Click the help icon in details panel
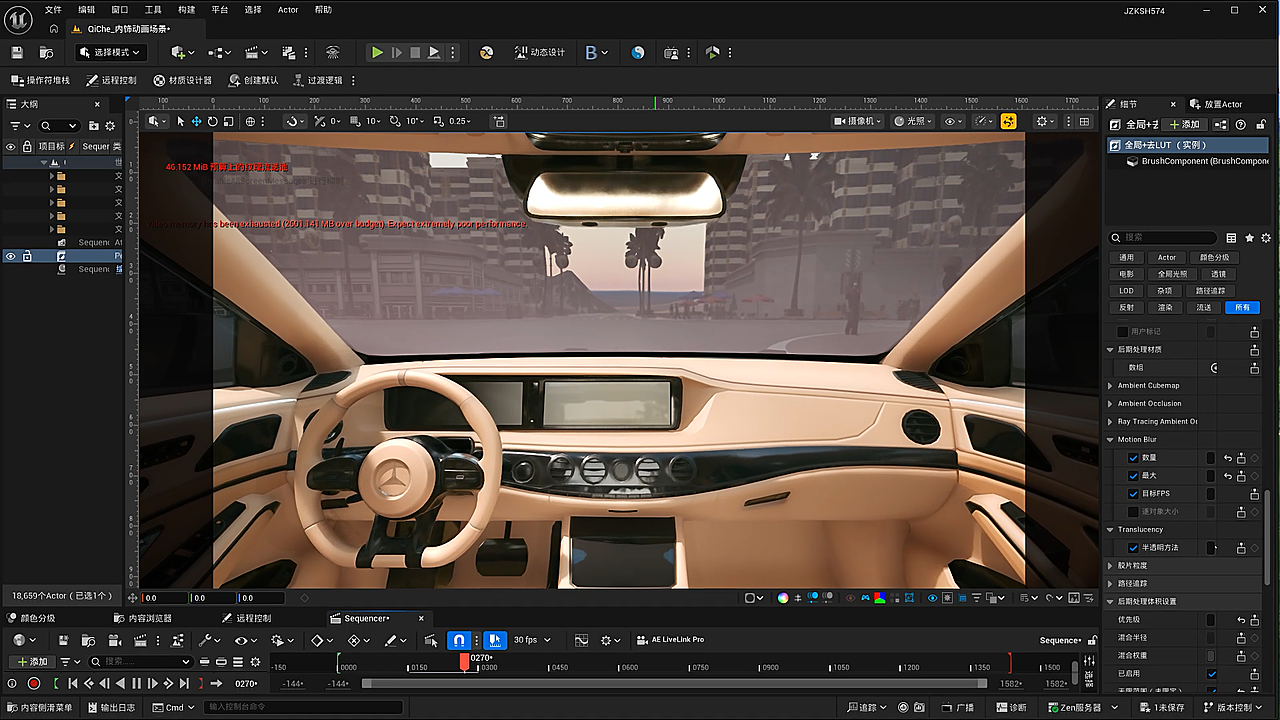This screenshot has height=720, width=1280. tap(1240, 125)
